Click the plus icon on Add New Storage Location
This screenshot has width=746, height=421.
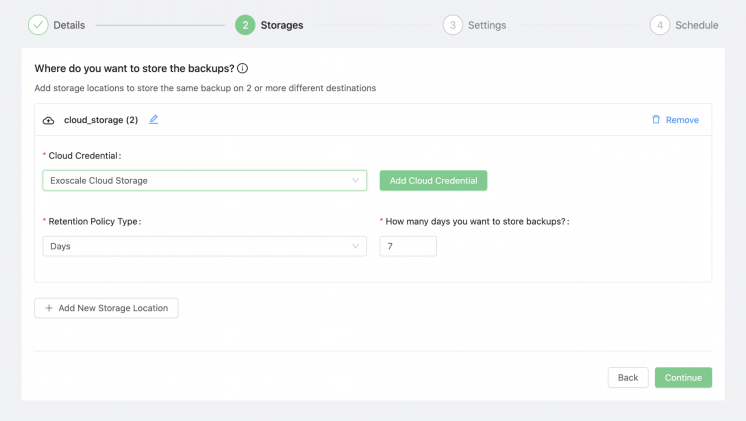coord(49,308)
